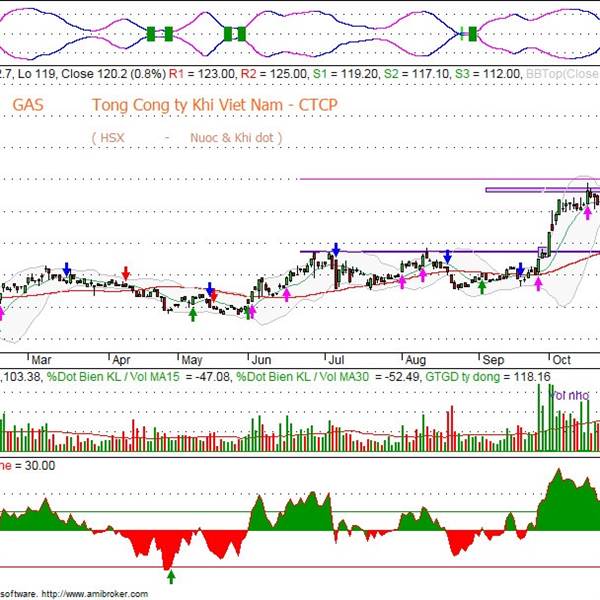Click the 'Lo 119' low price readout
The width and height of the screenshot is (600, 600).
[x=37, y=73]
